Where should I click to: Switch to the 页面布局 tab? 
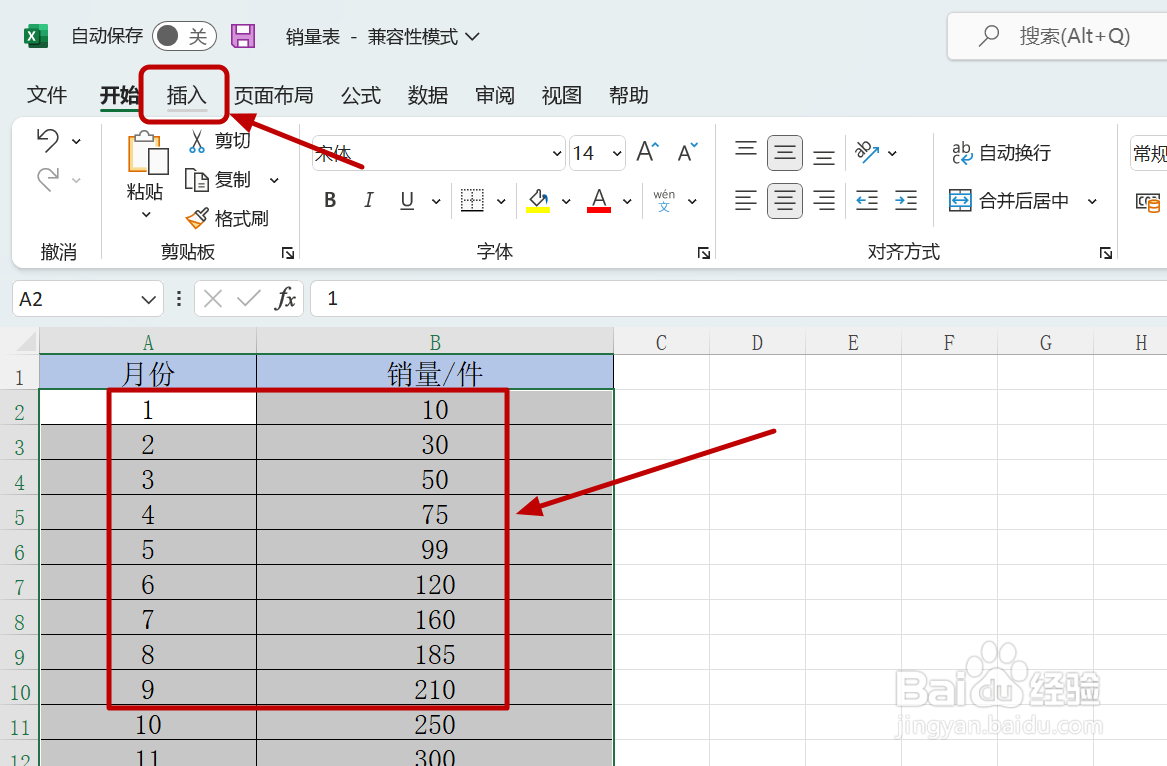274,95
